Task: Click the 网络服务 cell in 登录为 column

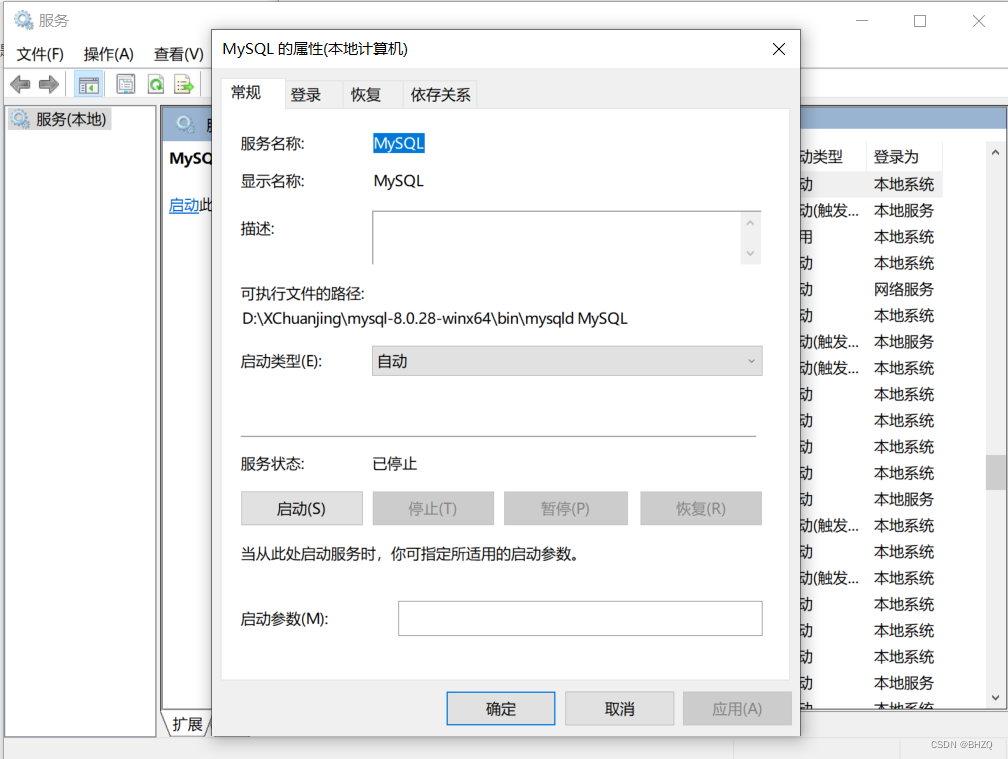Action: tap(903, 289)
